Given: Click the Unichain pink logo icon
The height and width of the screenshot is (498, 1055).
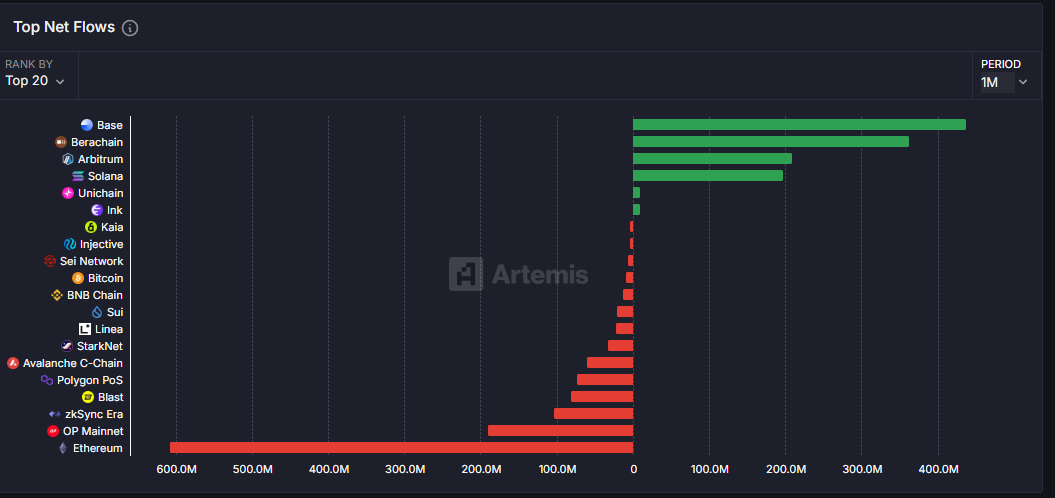Looking at the screenshot, I should (x=68, y=193).
